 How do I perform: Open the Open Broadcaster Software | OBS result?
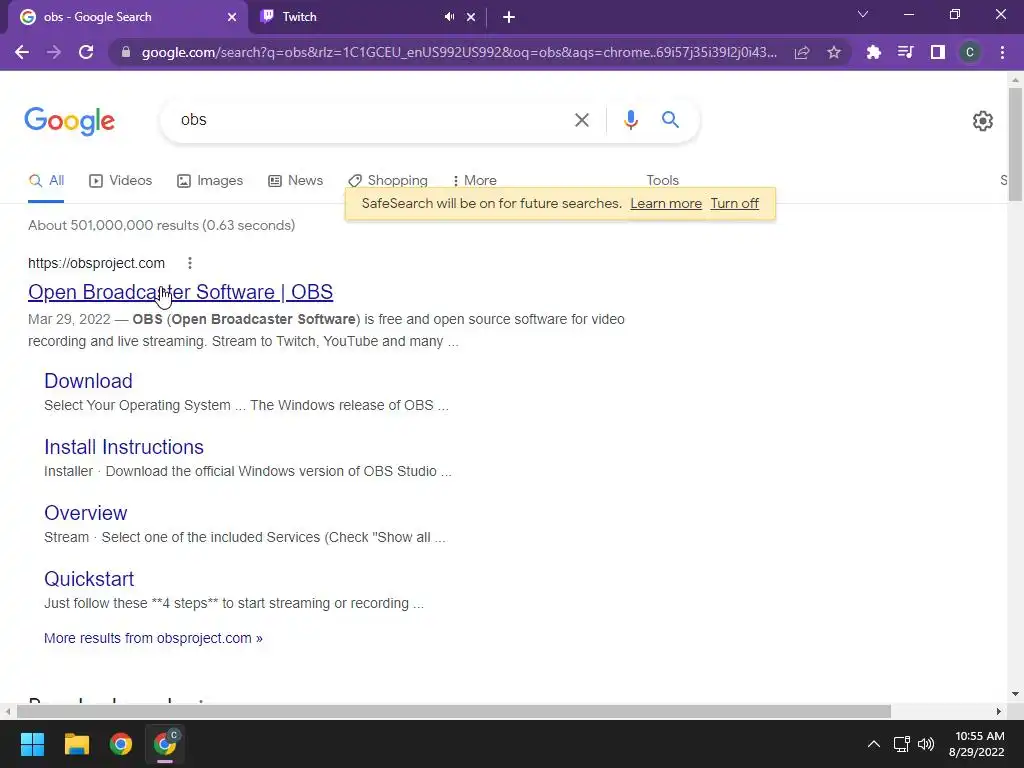[180, 292]
